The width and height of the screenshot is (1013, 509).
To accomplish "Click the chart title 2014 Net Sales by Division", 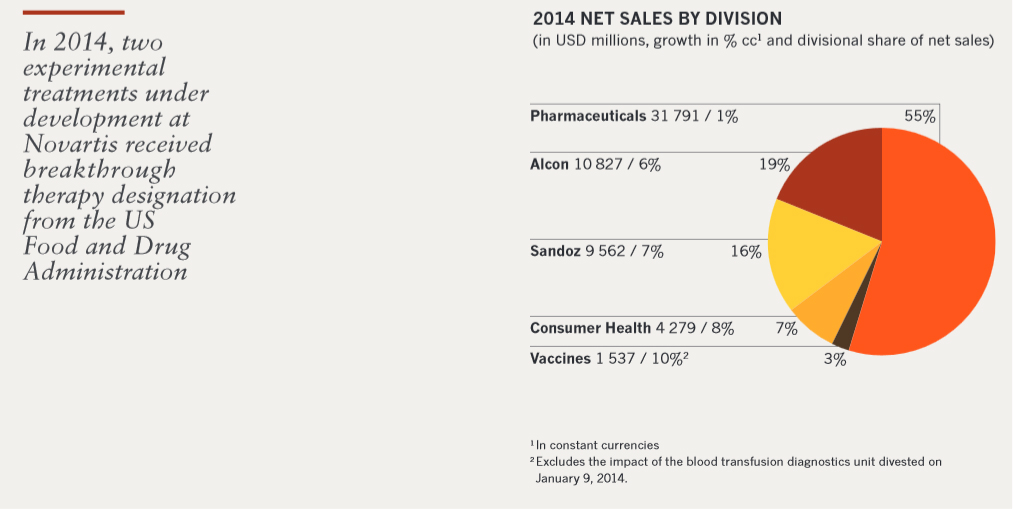I will click(x=657, y=19).
